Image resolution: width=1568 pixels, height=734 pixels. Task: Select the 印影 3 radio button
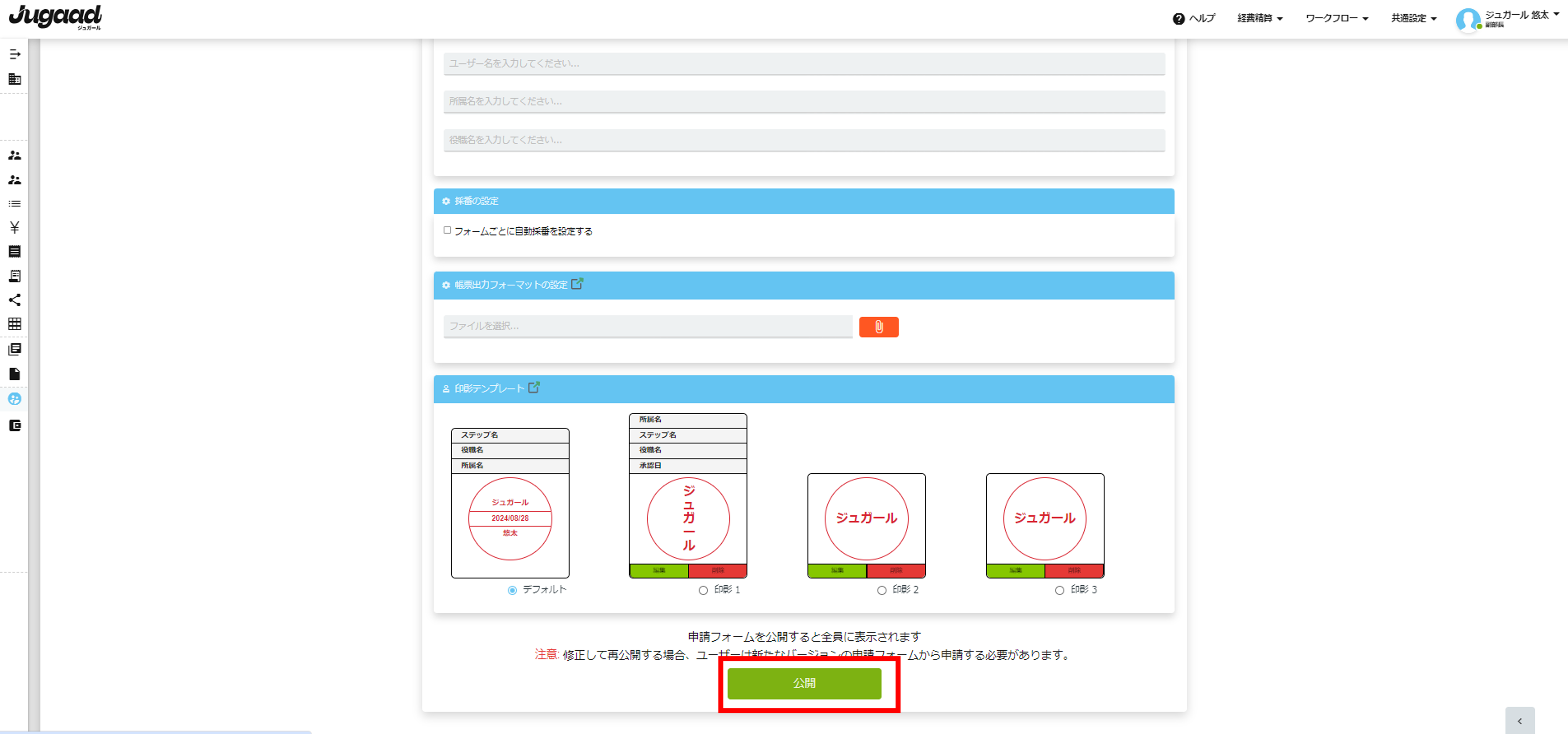(1060, 590)
